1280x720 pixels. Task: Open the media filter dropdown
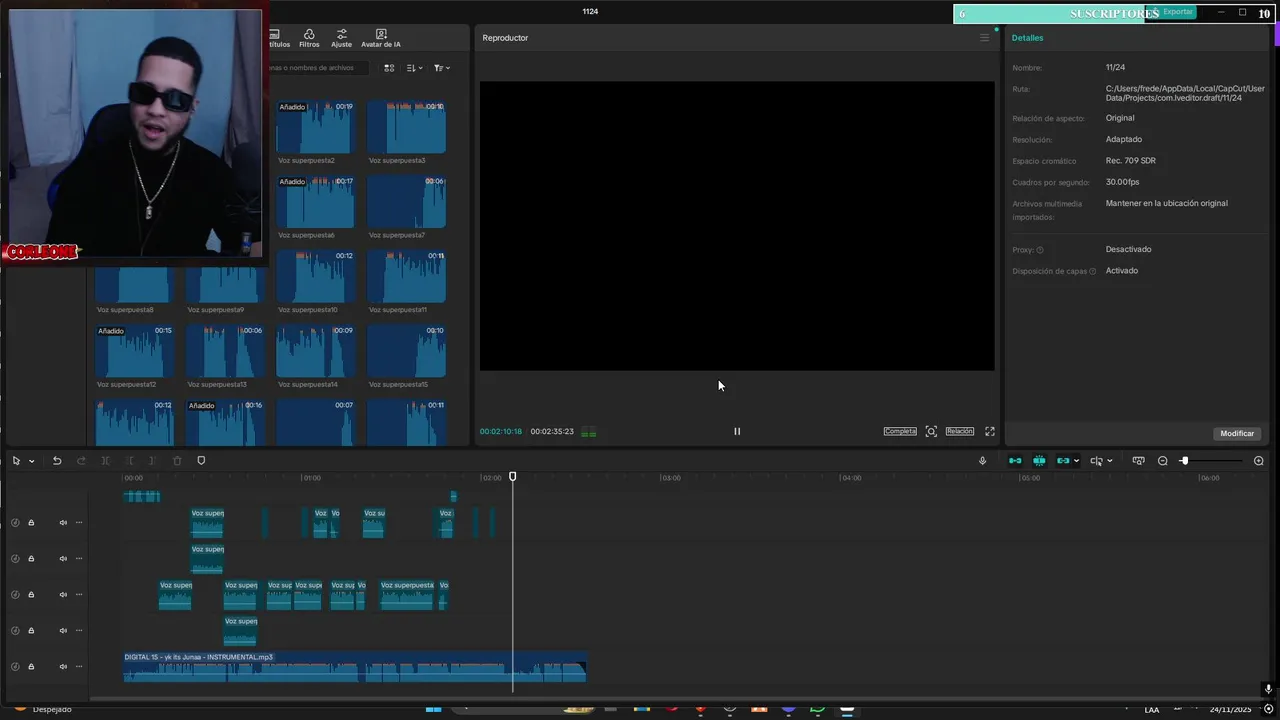coord(442,68)
